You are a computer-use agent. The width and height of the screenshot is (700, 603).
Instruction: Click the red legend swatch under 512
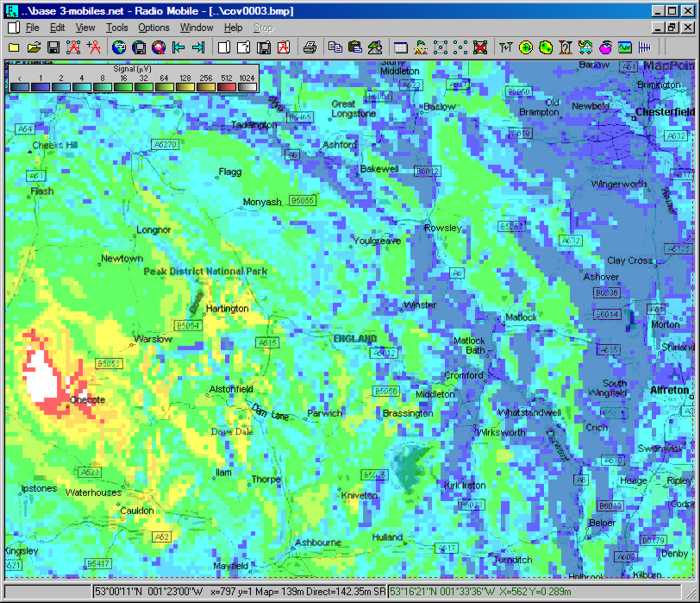[x=227, y=87]
